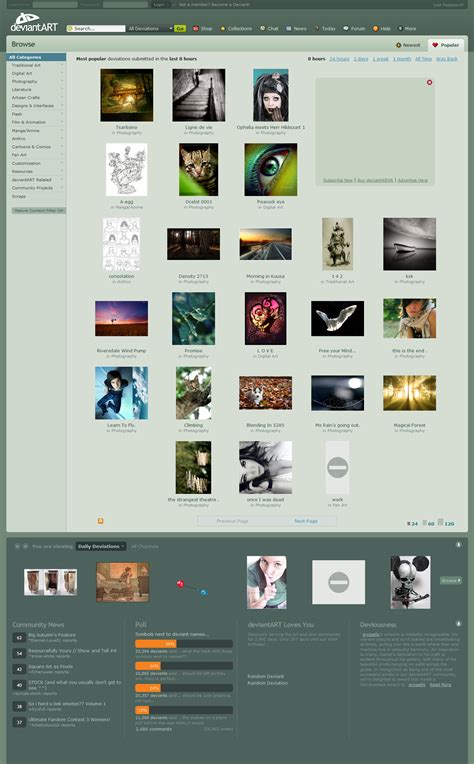Go to Previous Page
Viewport: 474px width, 764px height.
click(x=232, y=521)
